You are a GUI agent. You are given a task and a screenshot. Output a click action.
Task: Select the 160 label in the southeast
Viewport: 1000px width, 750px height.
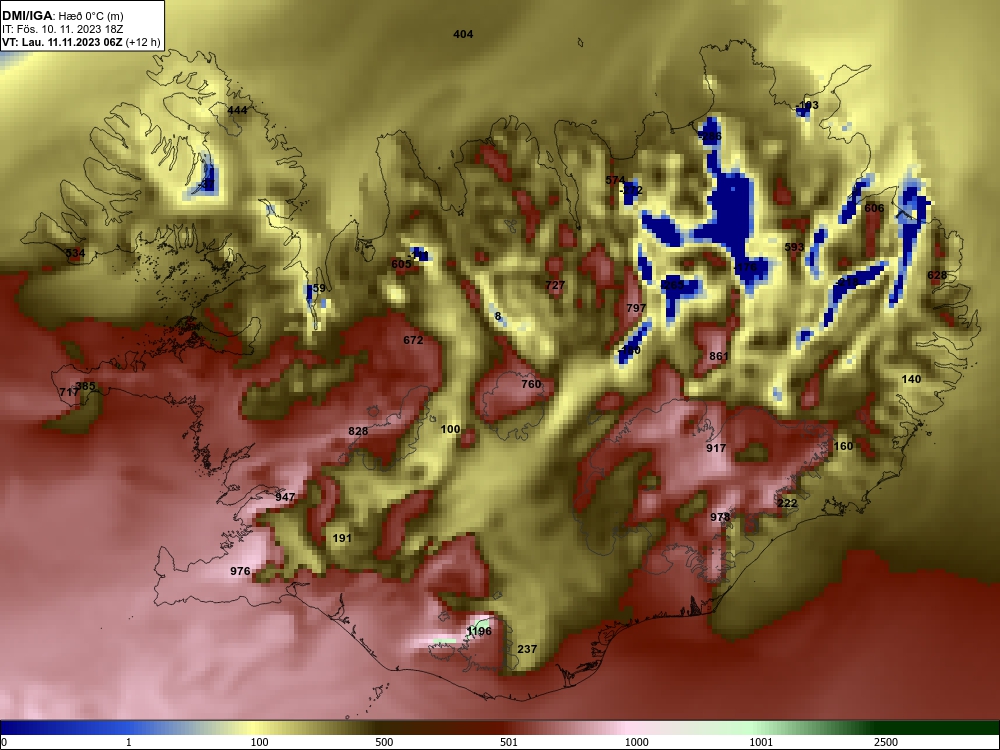click(843, 446)
